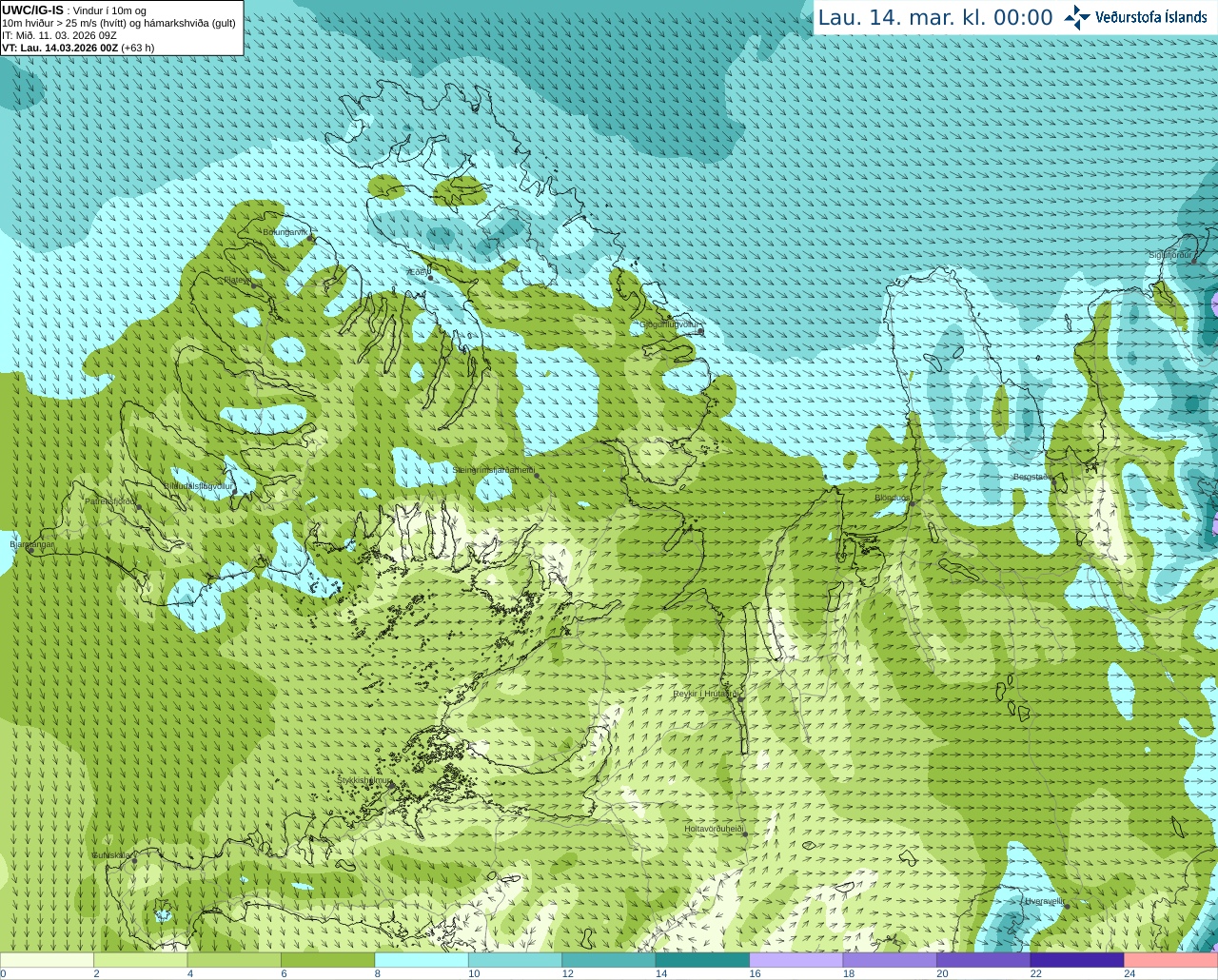Image resolution: width=1218 pixels, height=980 pixels.
Task: Click the '20' value on the legend scale
Action: [942, 973]
